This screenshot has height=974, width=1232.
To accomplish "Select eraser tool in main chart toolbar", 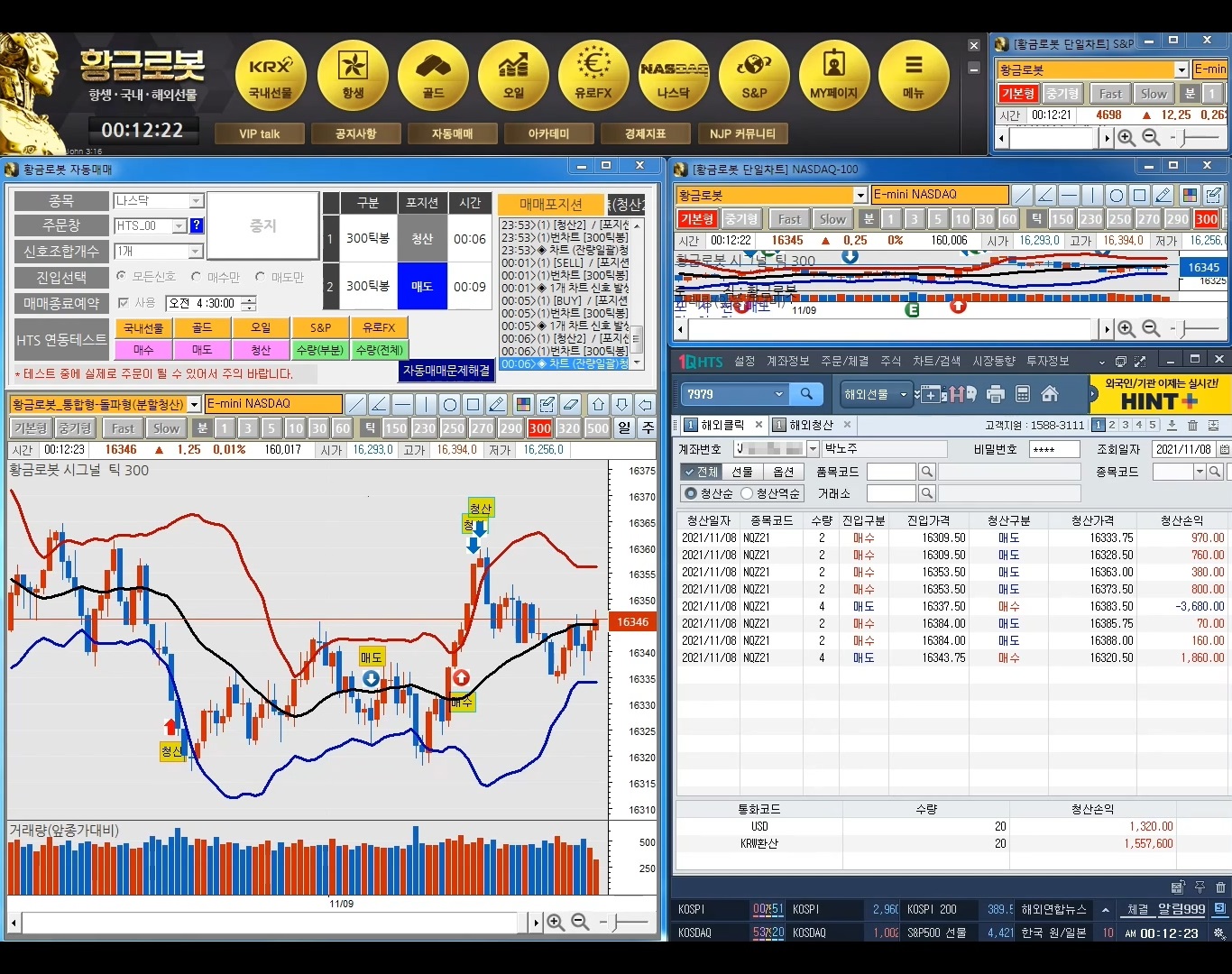I will (570, 404).
